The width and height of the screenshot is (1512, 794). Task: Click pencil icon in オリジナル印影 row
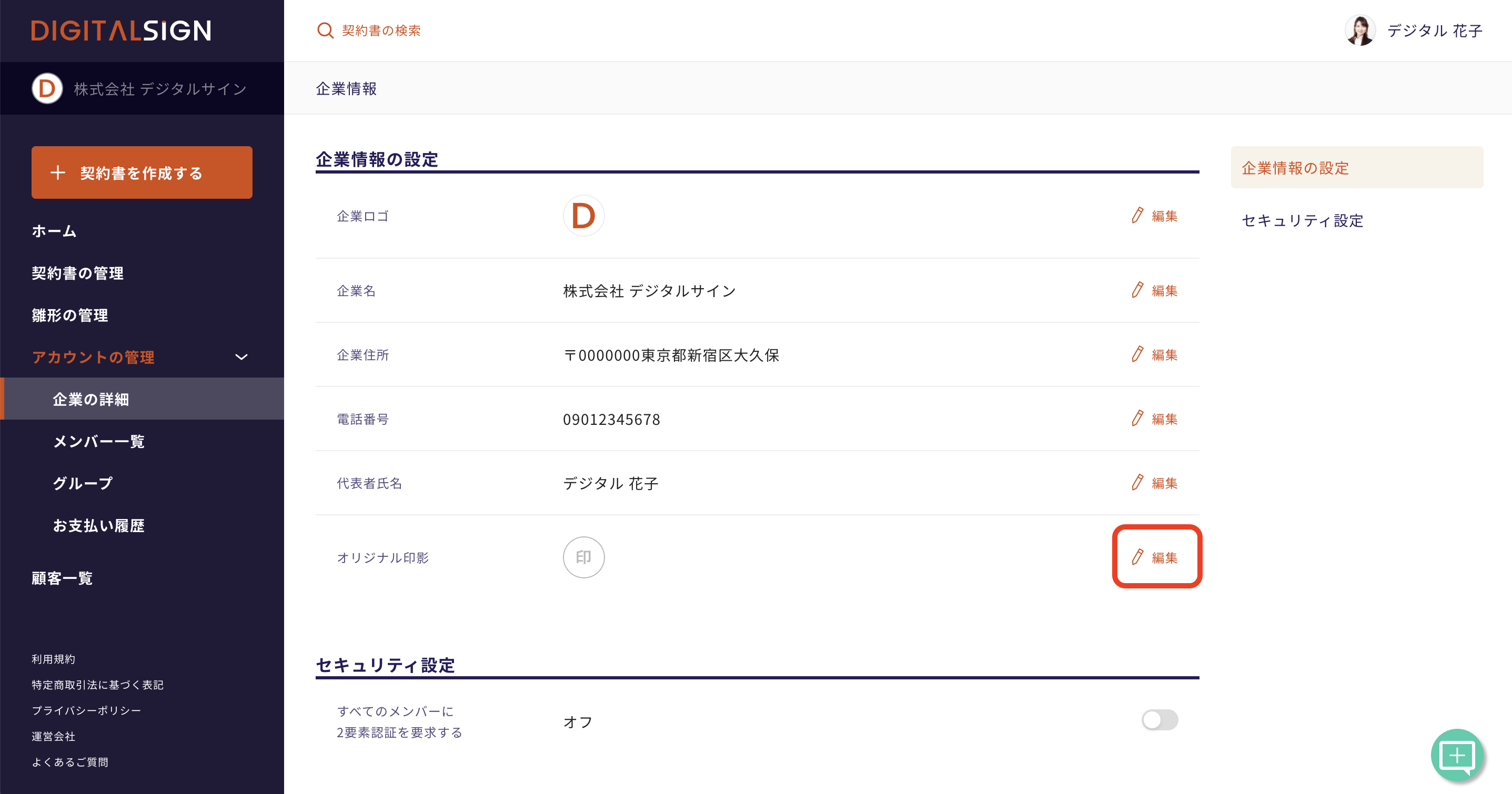click(1137, 557)
